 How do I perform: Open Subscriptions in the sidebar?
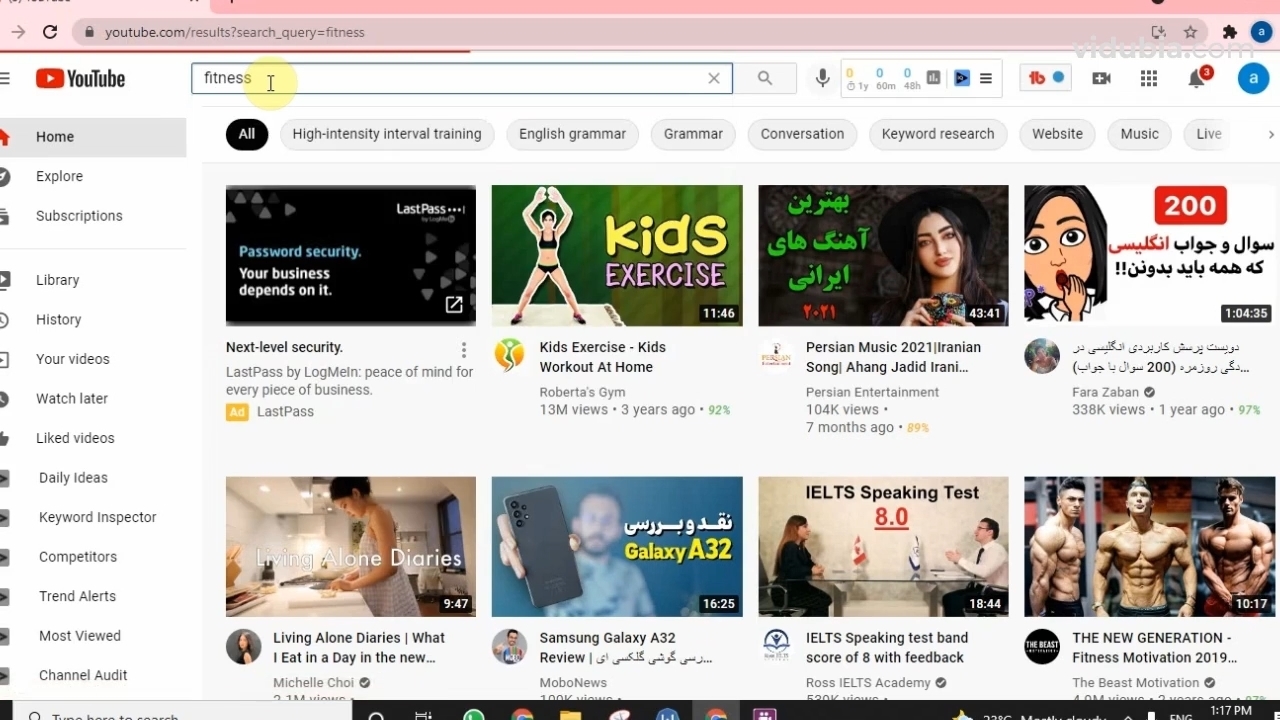coord(79,216)
